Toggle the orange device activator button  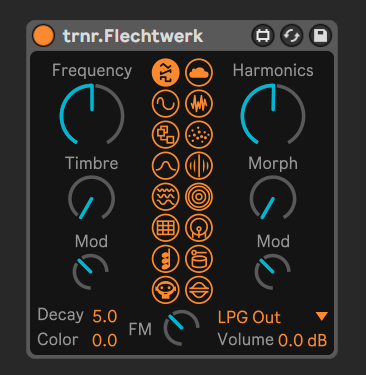(x=44, y=35)
